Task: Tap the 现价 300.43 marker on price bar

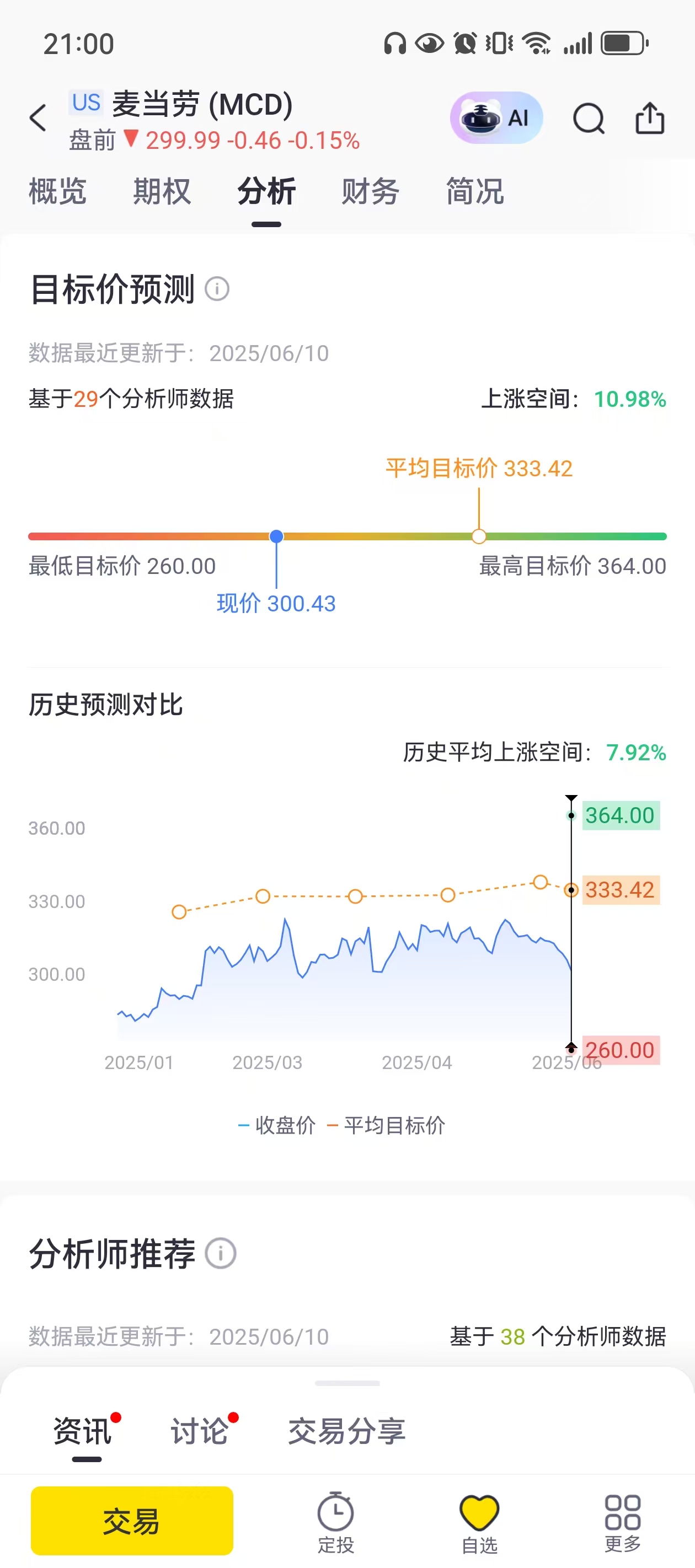Action: click(276, 536)
